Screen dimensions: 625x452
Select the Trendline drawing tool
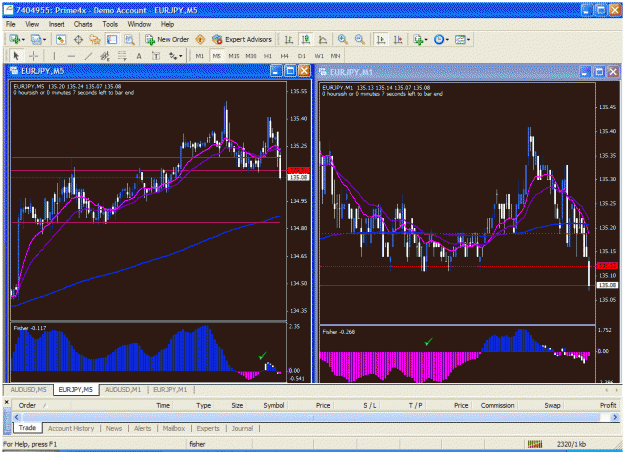tap(88, 56)
